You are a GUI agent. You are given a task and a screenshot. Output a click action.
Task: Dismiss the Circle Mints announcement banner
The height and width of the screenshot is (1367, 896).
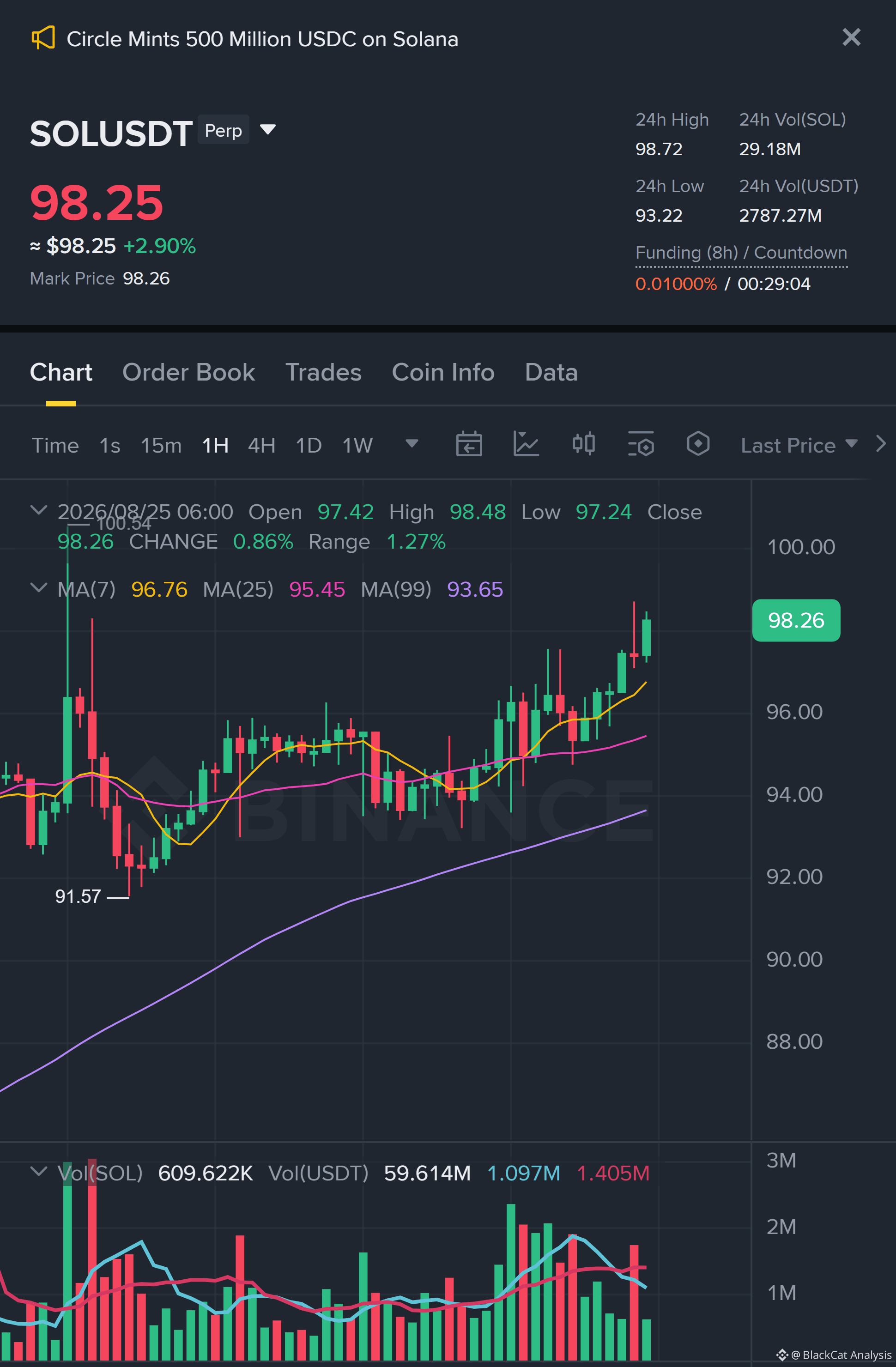point(851,37)
